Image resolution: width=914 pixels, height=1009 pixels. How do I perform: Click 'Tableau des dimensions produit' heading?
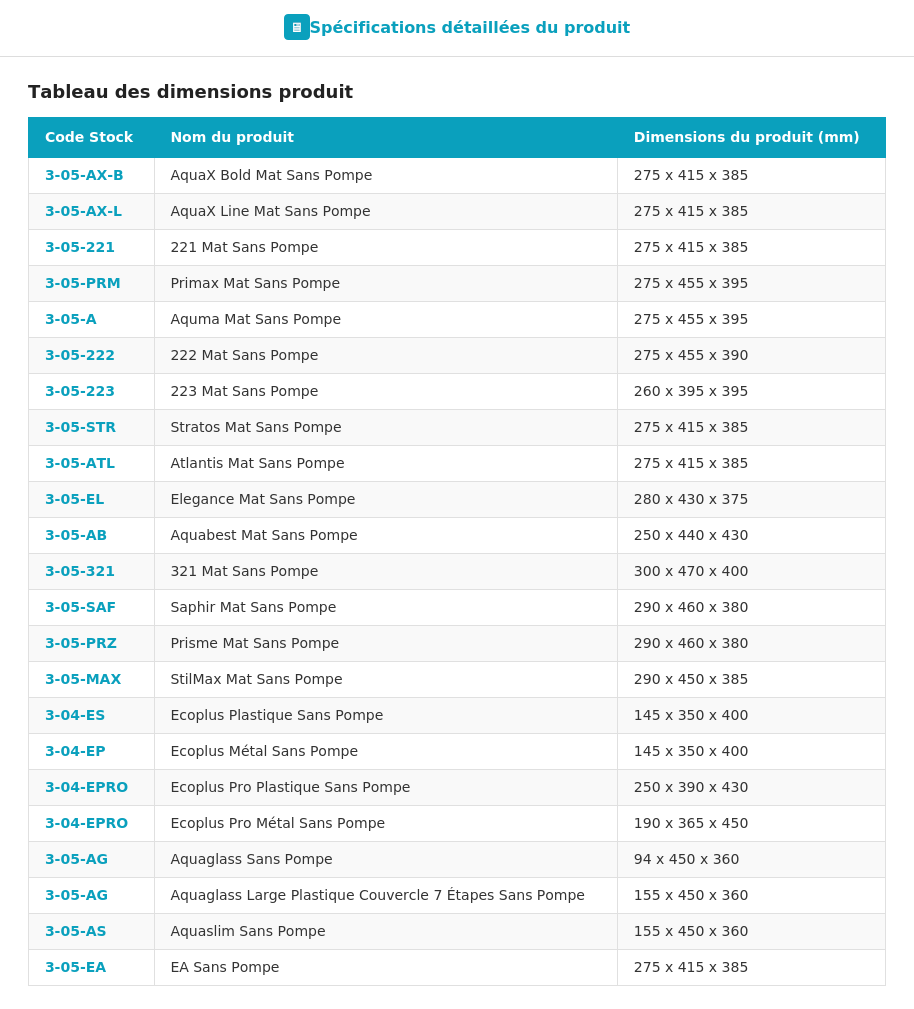[x=191, y=92]
